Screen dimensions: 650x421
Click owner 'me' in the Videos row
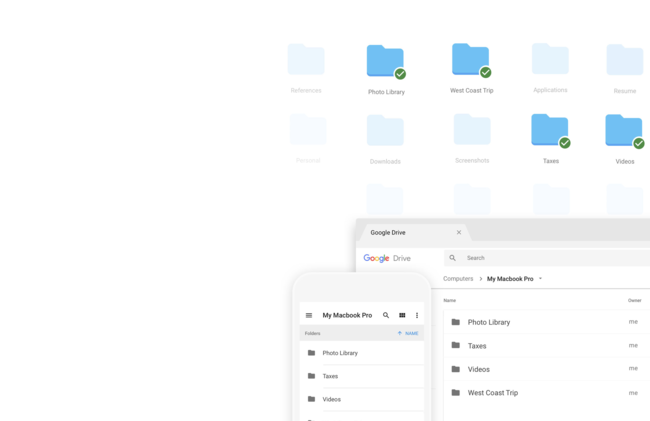tap(633, 368)
